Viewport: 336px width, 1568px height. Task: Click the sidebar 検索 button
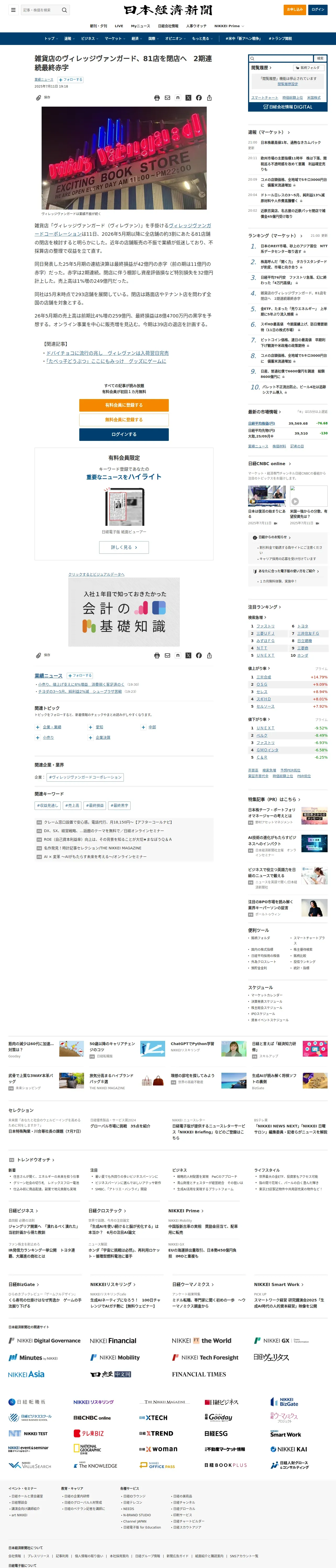[320, 59]
